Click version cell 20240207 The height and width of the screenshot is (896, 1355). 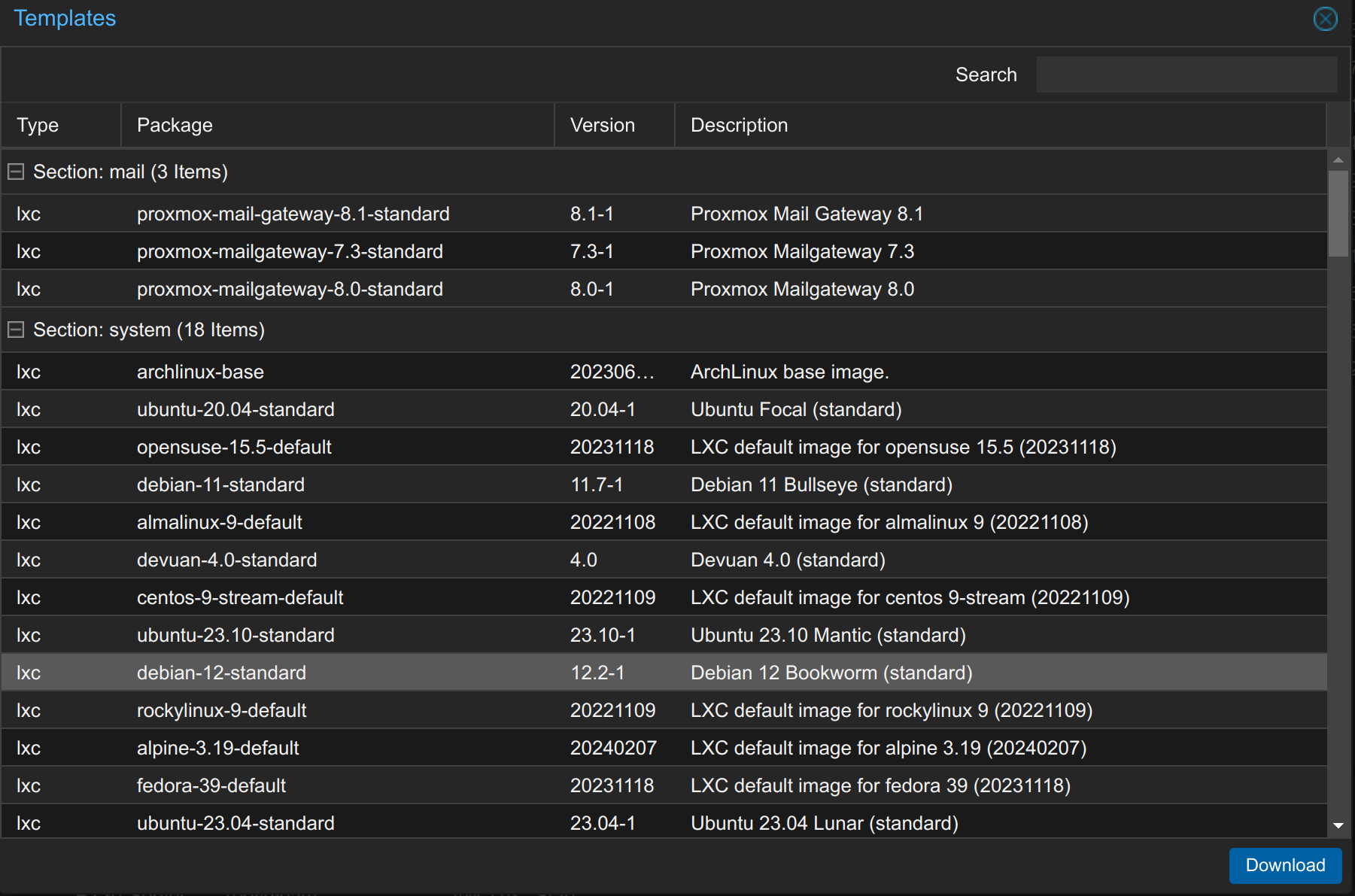[x=613, y=748]
